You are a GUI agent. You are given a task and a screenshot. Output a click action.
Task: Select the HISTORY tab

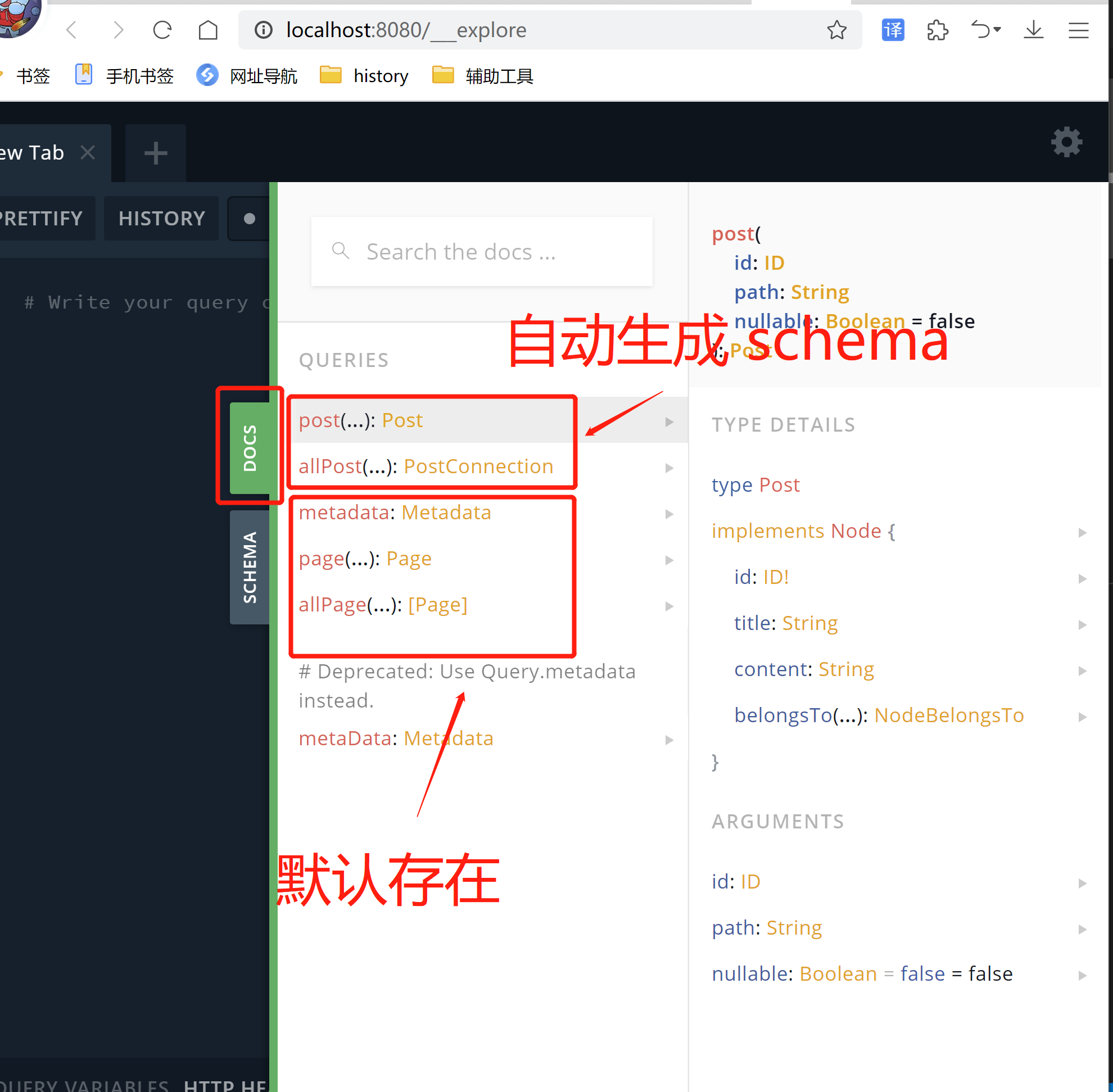(x=160, y=217)
